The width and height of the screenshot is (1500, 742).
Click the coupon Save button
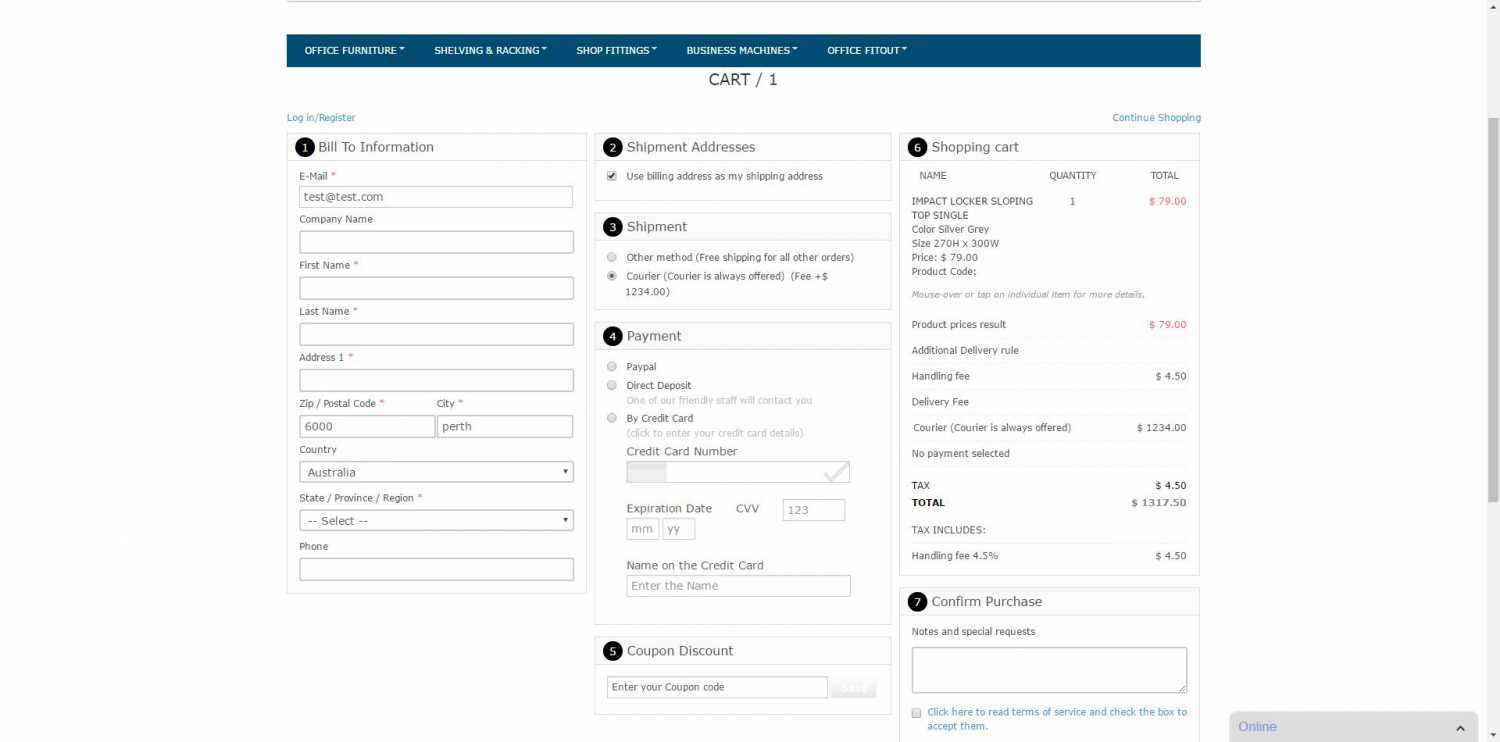854,688
